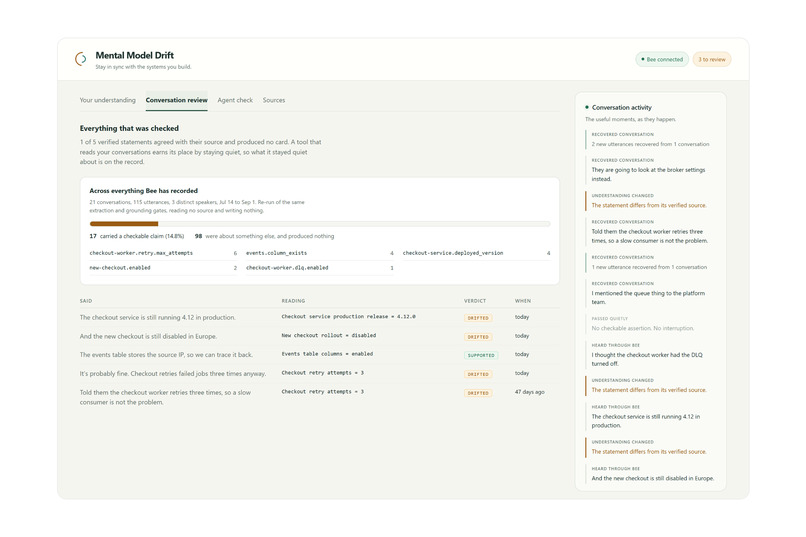This screenshot has height=537, width=806.
Task: Click the green dot beside Conversation activity
Action: tap(587, 107)
